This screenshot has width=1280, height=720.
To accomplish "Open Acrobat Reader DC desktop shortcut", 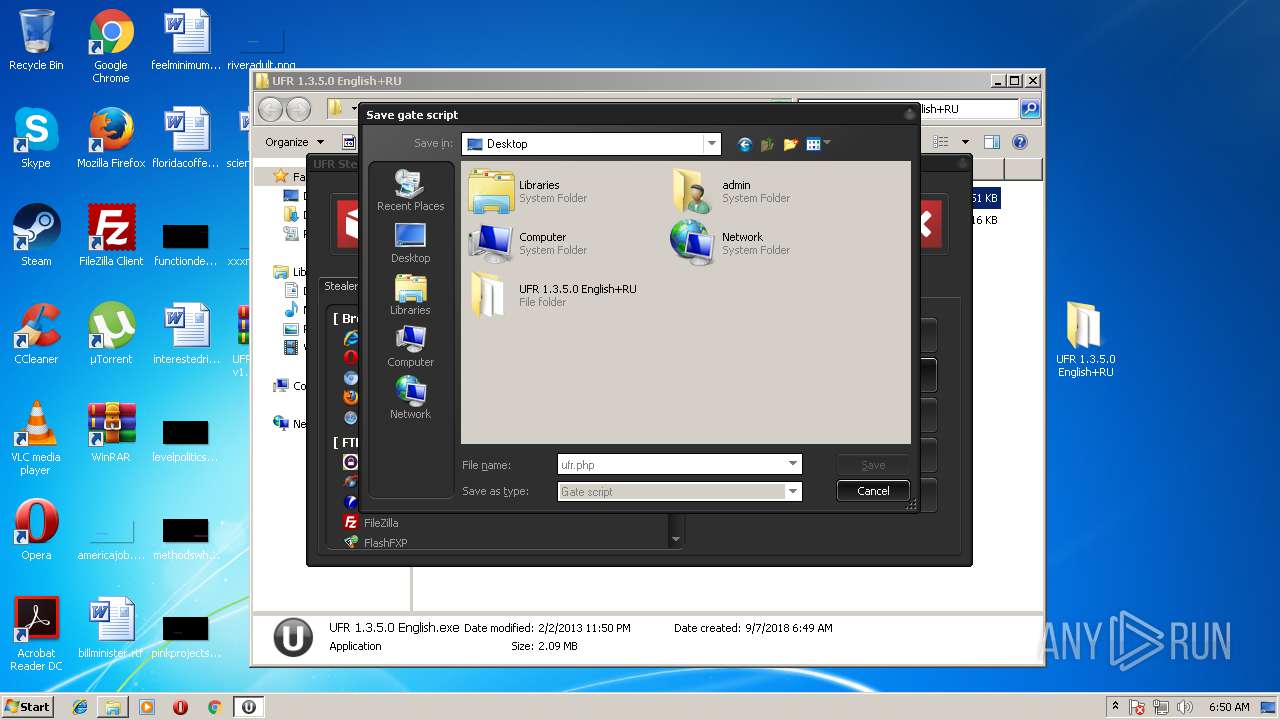I will click(36, 634).
